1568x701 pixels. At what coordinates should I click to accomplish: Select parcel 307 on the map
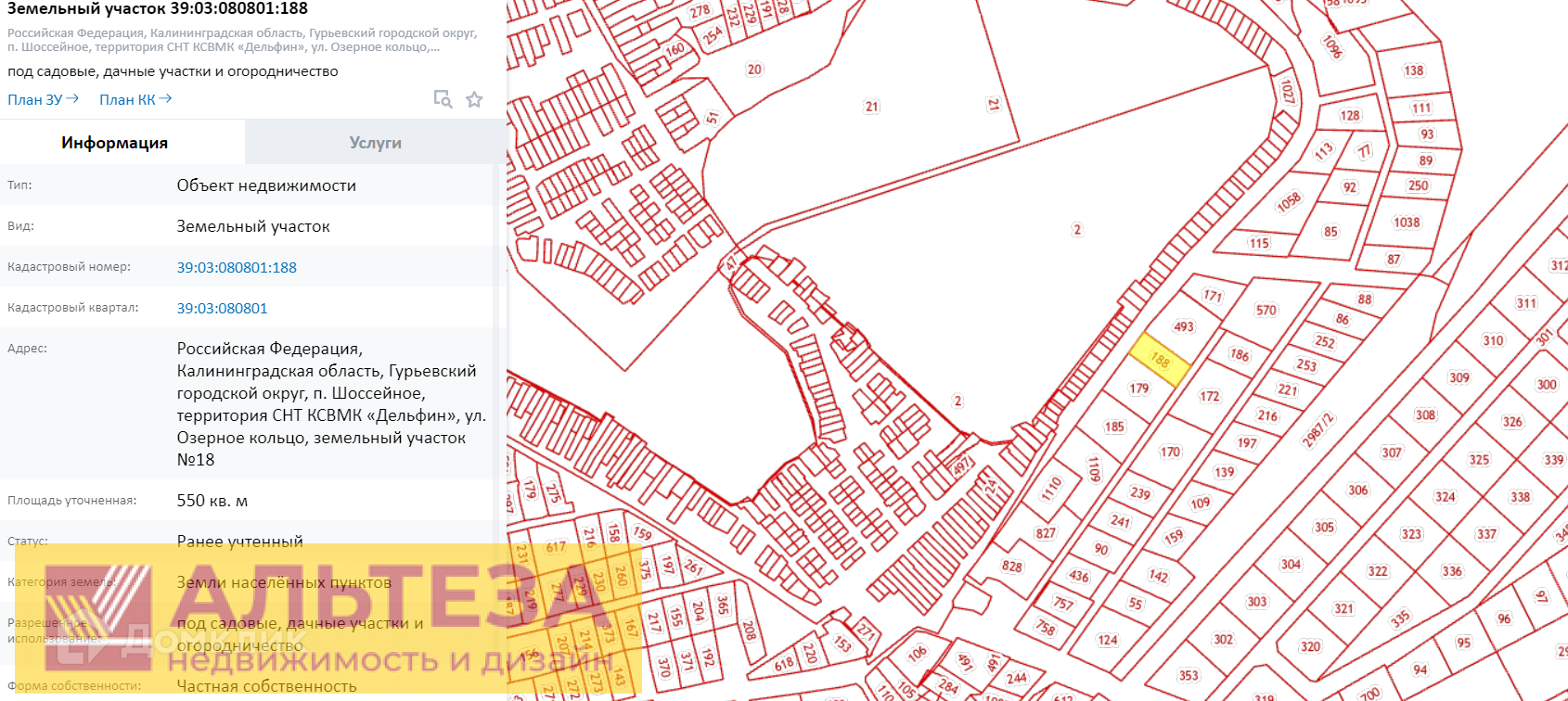1391,452
